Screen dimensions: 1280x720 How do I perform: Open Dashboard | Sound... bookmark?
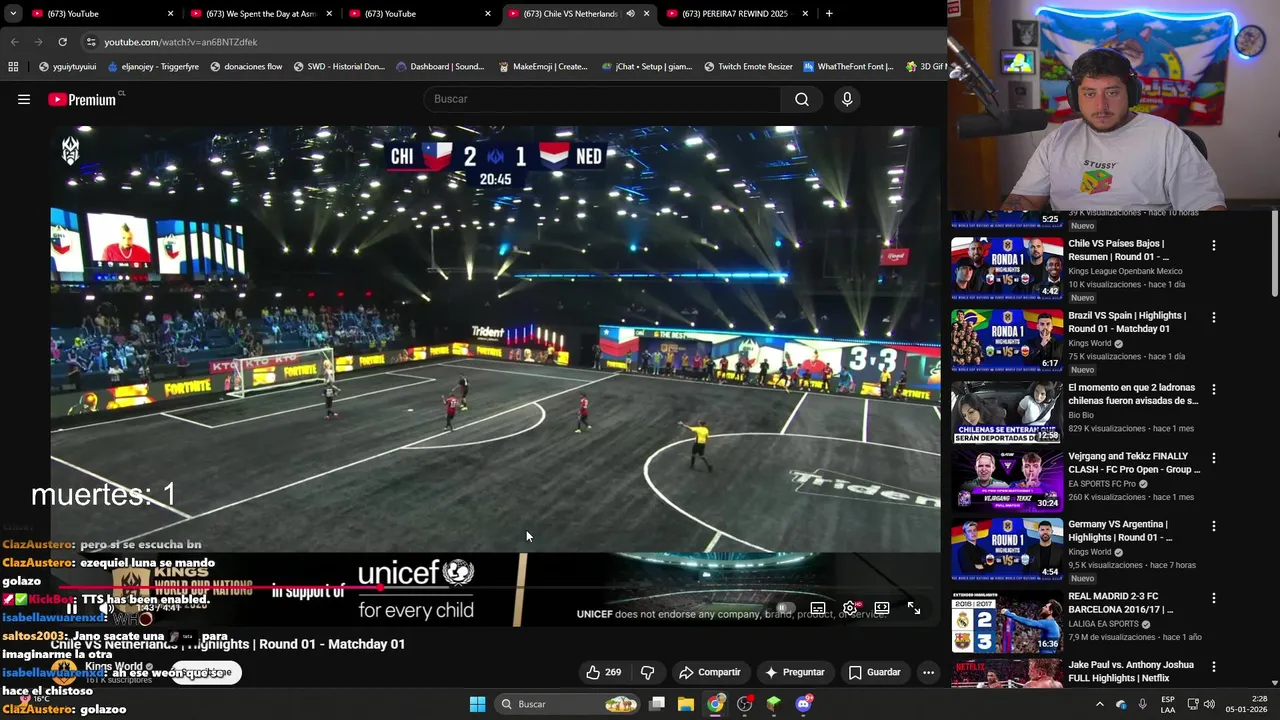440,67
